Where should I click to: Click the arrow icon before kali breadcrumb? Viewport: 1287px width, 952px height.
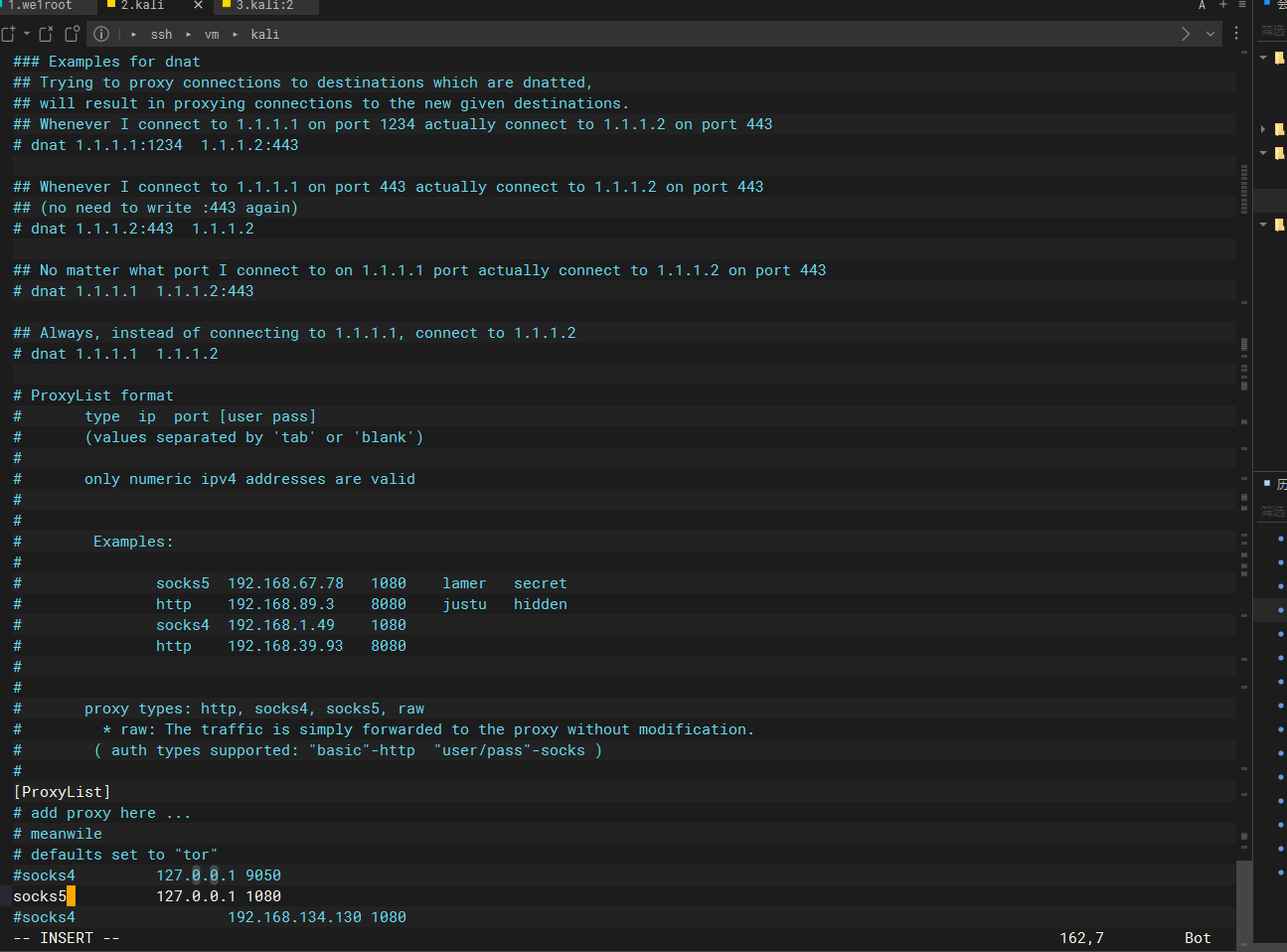236,34
